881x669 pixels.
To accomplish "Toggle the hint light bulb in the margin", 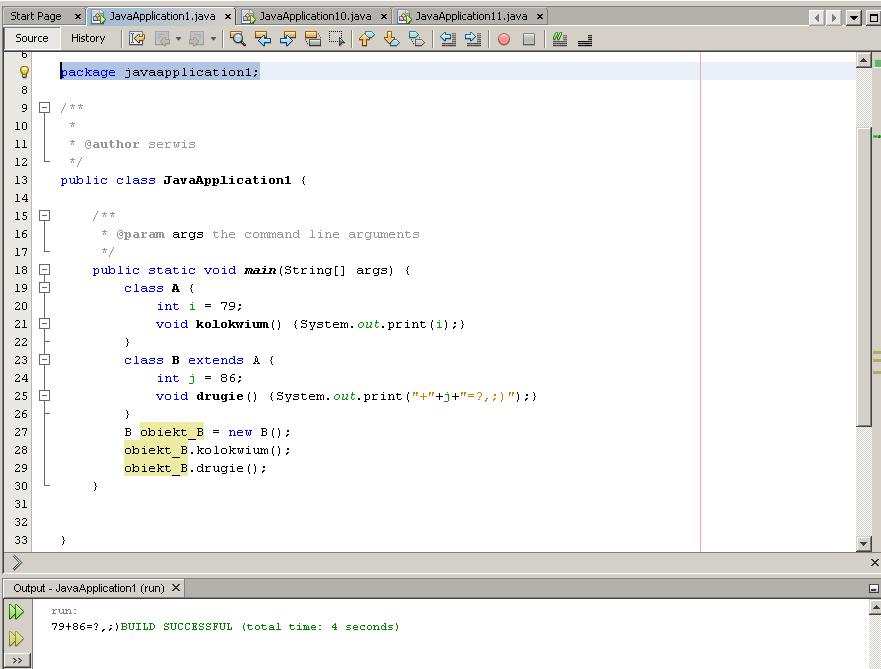I will coord(23,72).
